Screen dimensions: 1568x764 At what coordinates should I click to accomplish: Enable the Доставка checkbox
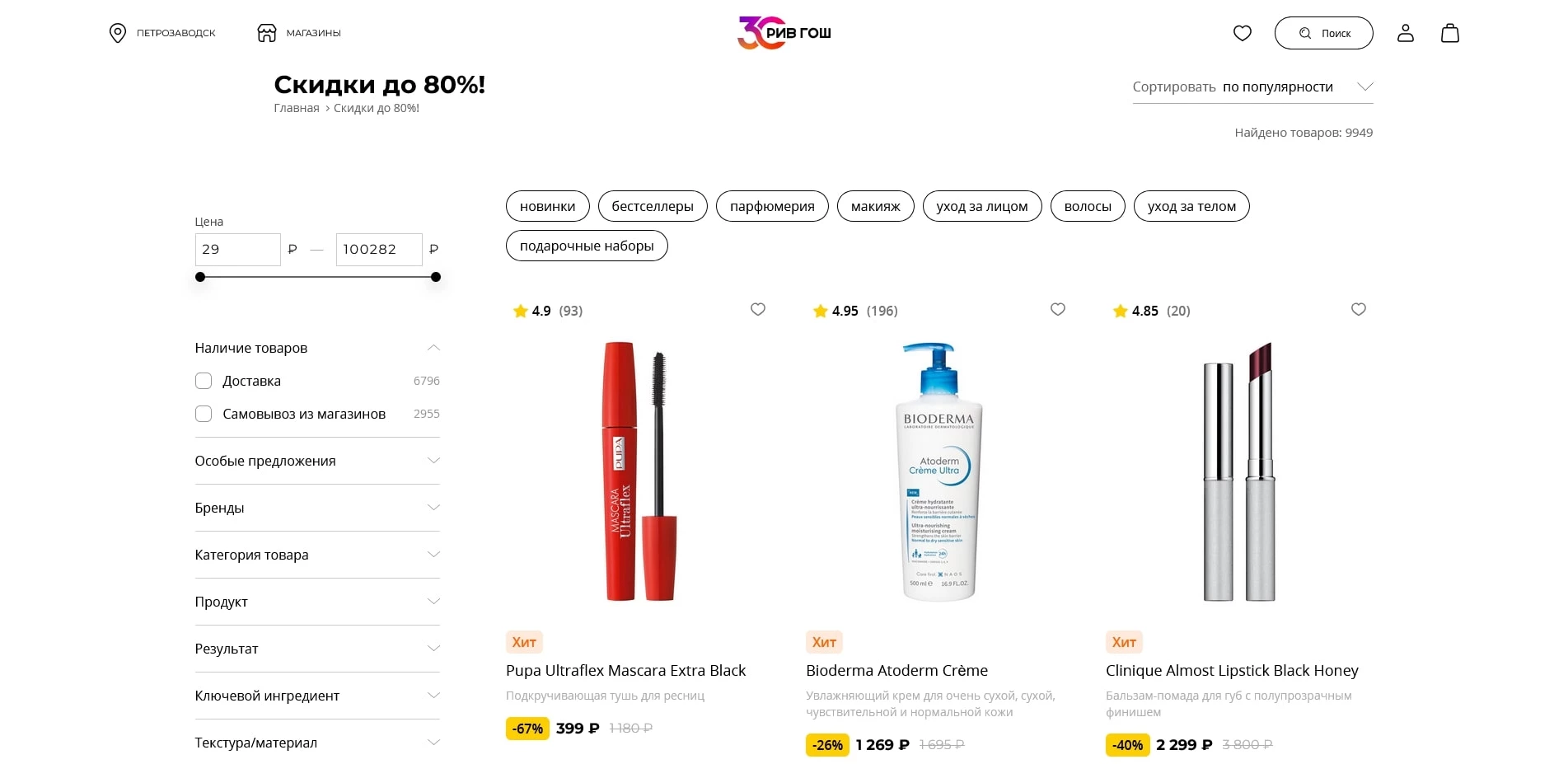coord(204,381)
